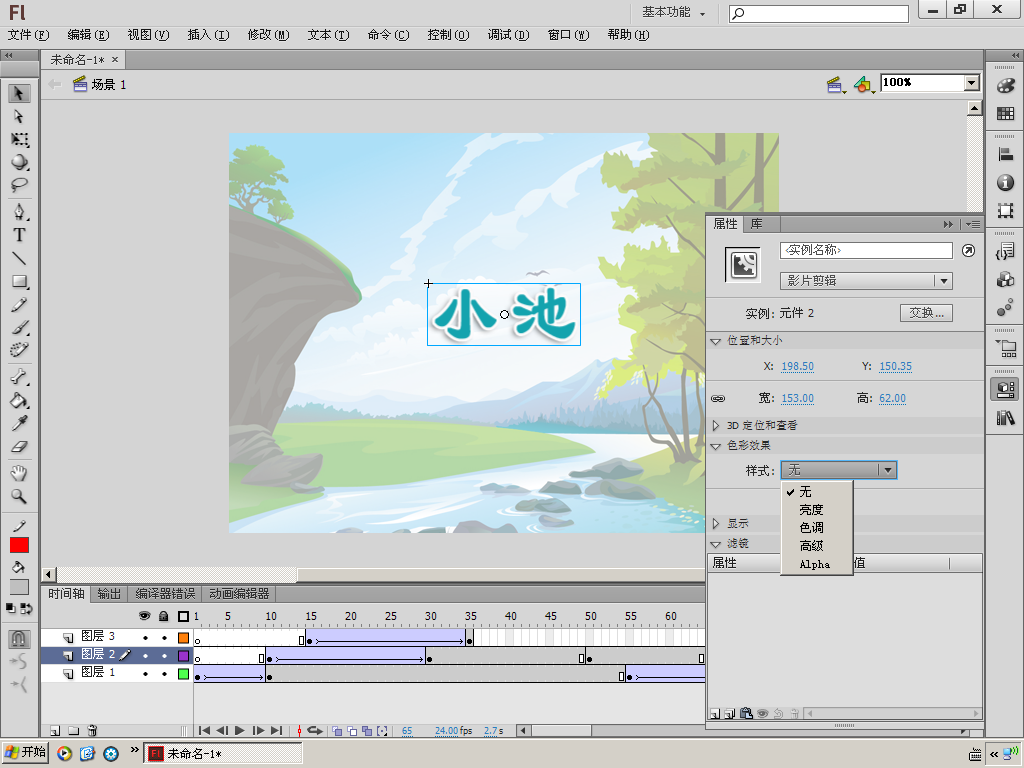
Task: Open the 样式 style dropdown
Action: (x=839, y=470)
